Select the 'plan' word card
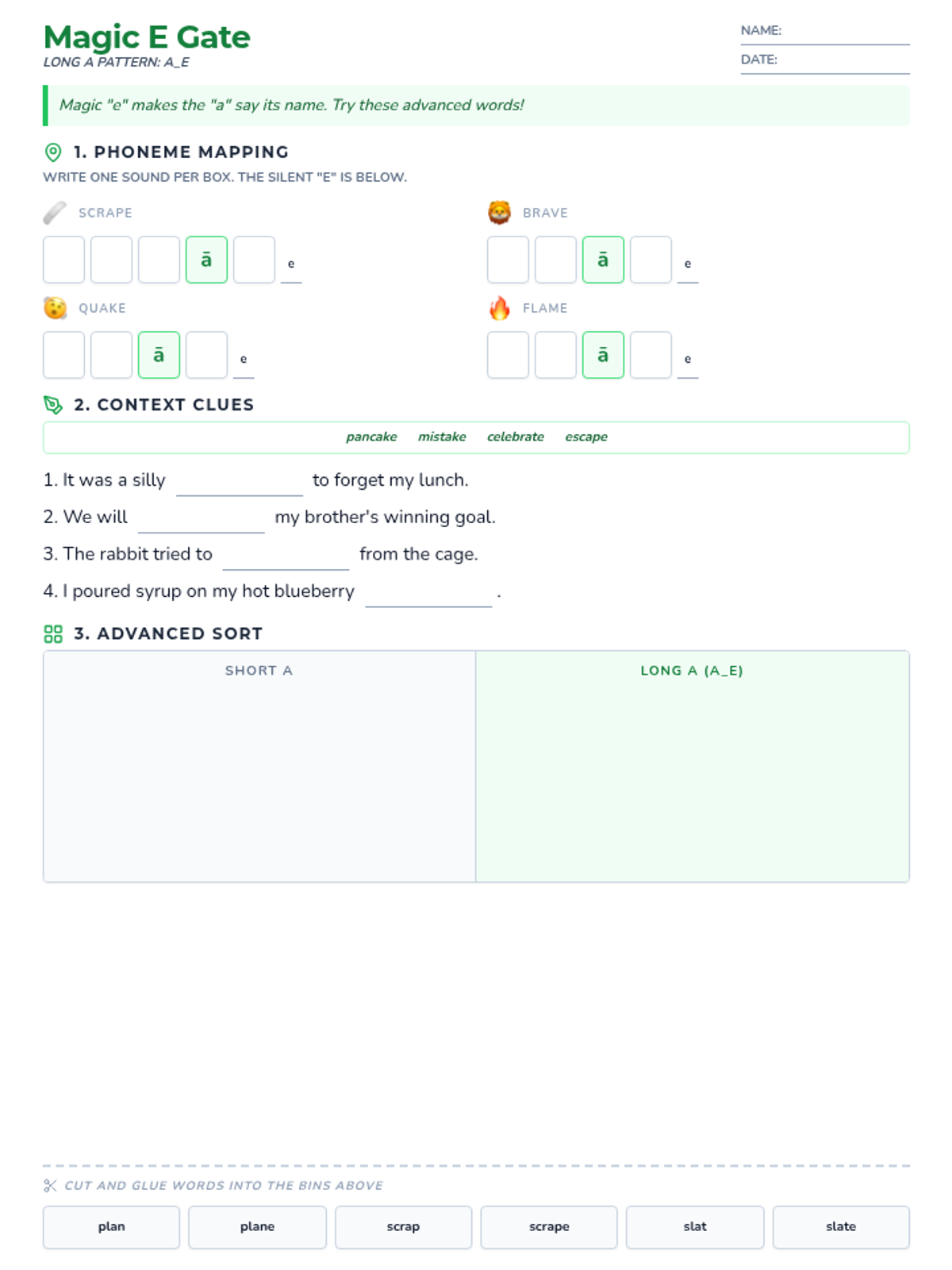The image size is (952, 1270). pyautogui.click(x=112, y=1227)
